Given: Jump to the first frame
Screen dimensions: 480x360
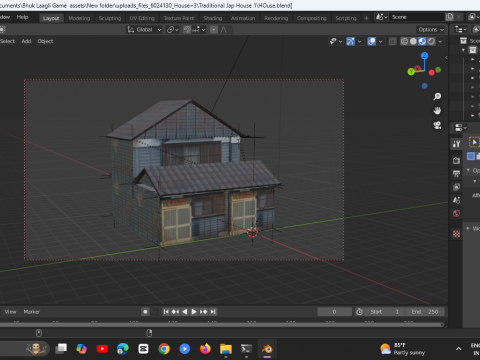Looking at the screenshot, I should (166, 312).
